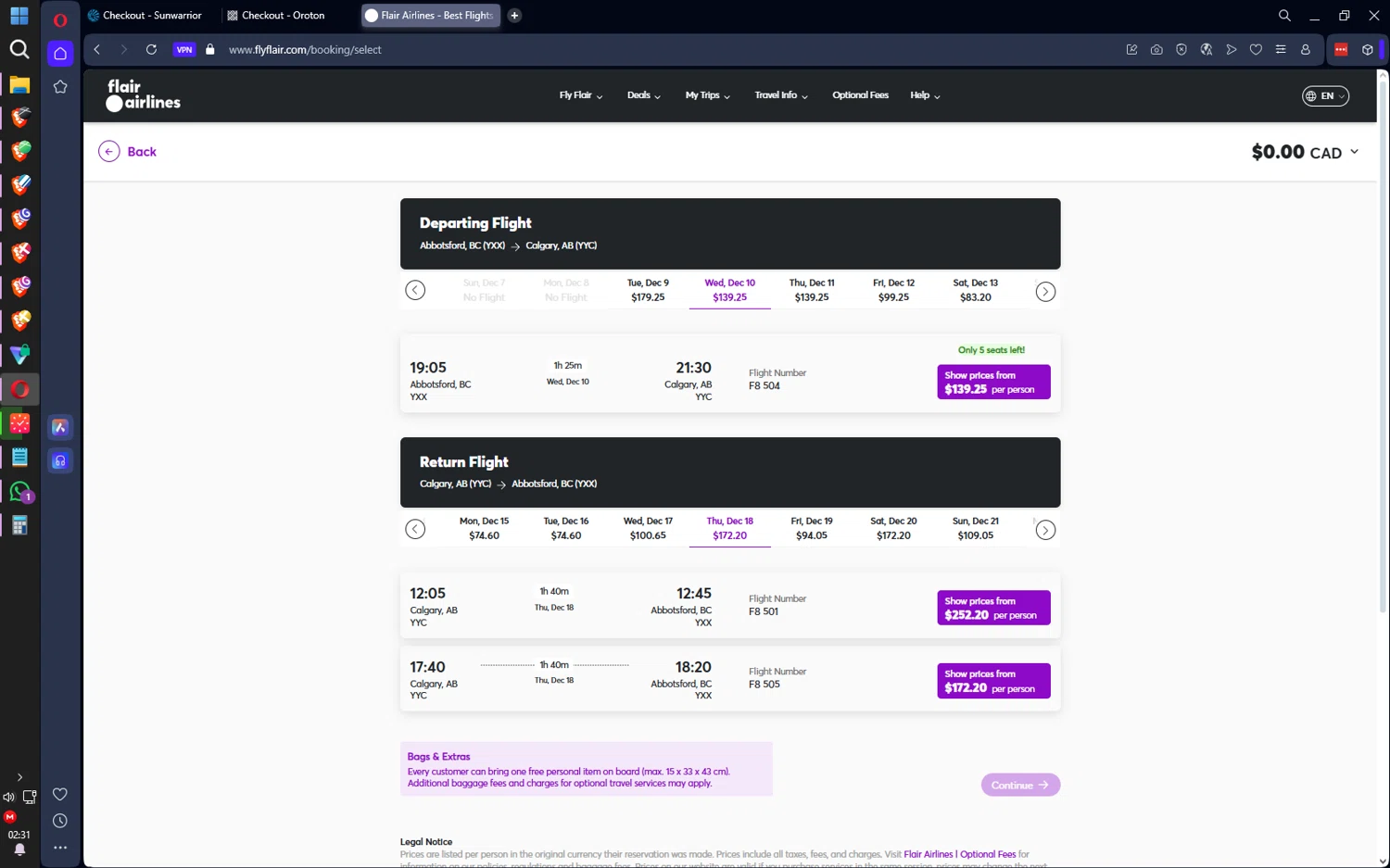This screenshot has width=1390, height=868.
Task: Click the send paper-plane icon in toolbar
Action: pos(1232,49)
